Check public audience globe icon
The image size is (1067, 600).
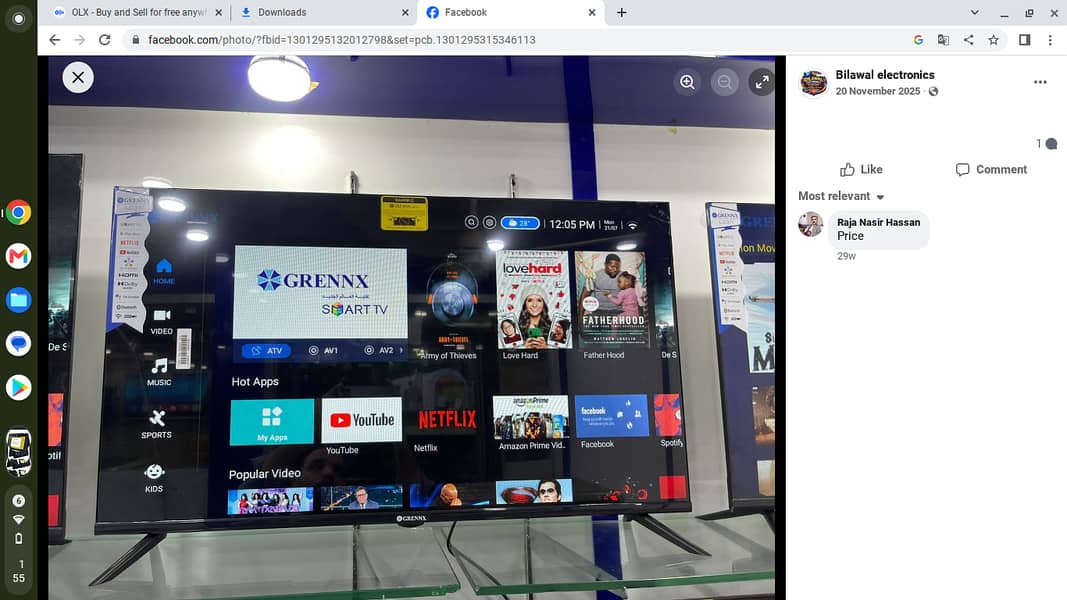(x=934, y=91)
